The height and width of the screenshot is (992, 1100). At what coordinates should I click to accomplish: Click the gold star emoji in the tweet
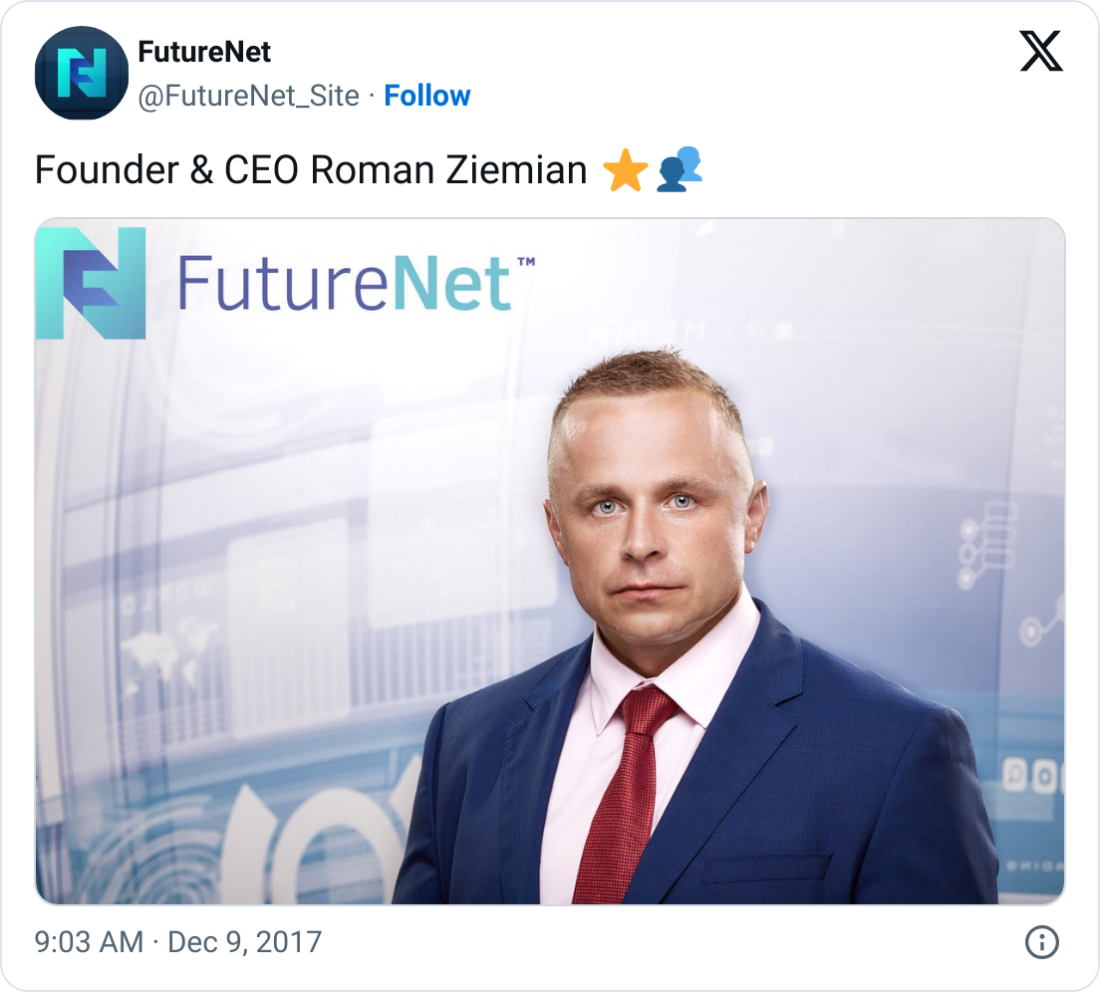(625, 170)
